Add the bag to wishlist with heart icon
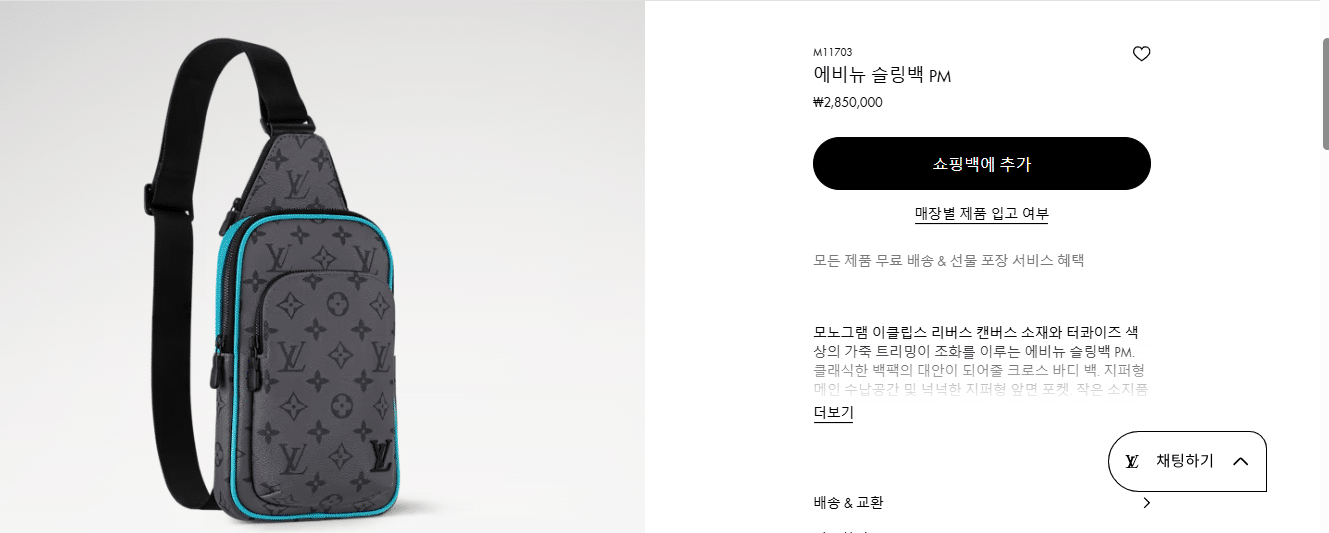The height and width of the screenshot is (533, 1329). (1141, 54)
